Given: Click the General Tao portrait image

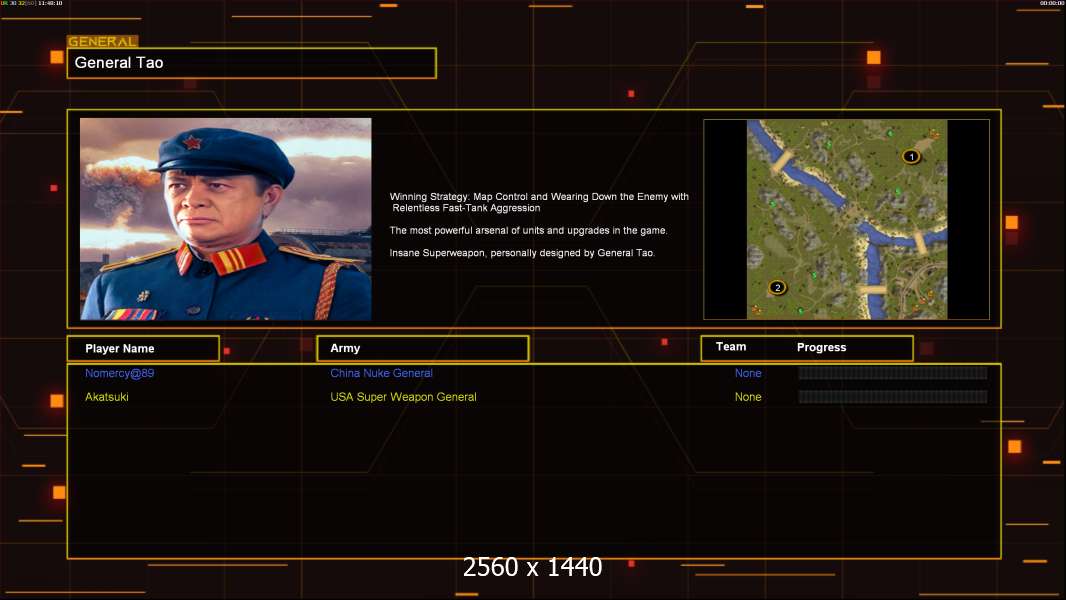Looking at the screenshot, I should click(x=226, y=219).
